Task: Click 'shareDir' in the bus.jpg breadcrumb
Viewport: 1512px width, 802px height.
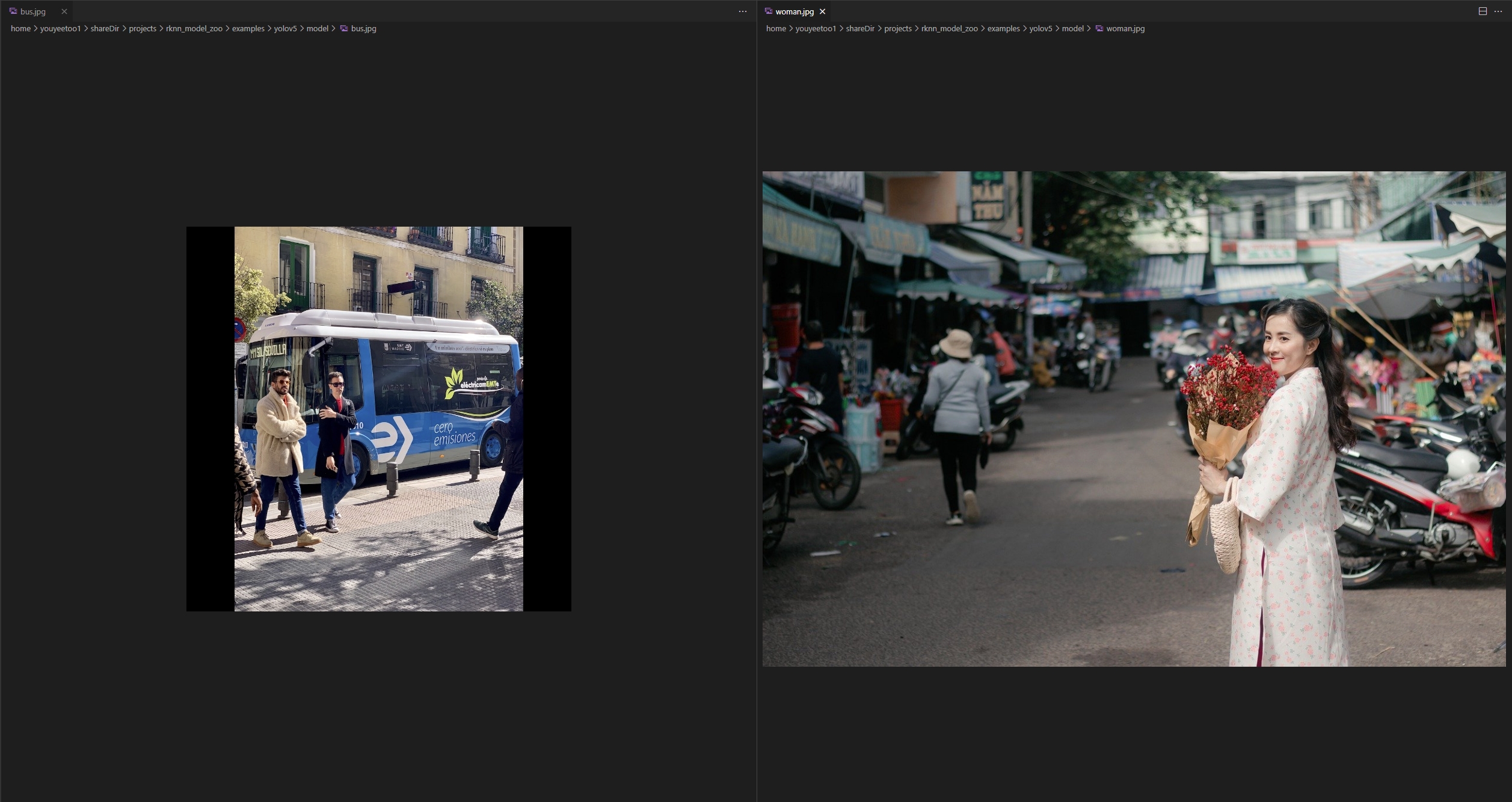Action: click(x=105, y=28)
